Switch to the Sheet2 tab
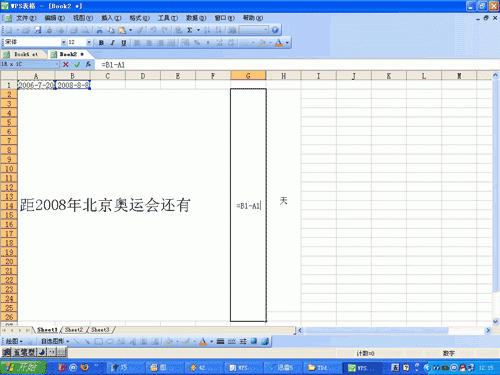Image resolution: width=500 pixels, height=375 pixels. click(74, 330)
